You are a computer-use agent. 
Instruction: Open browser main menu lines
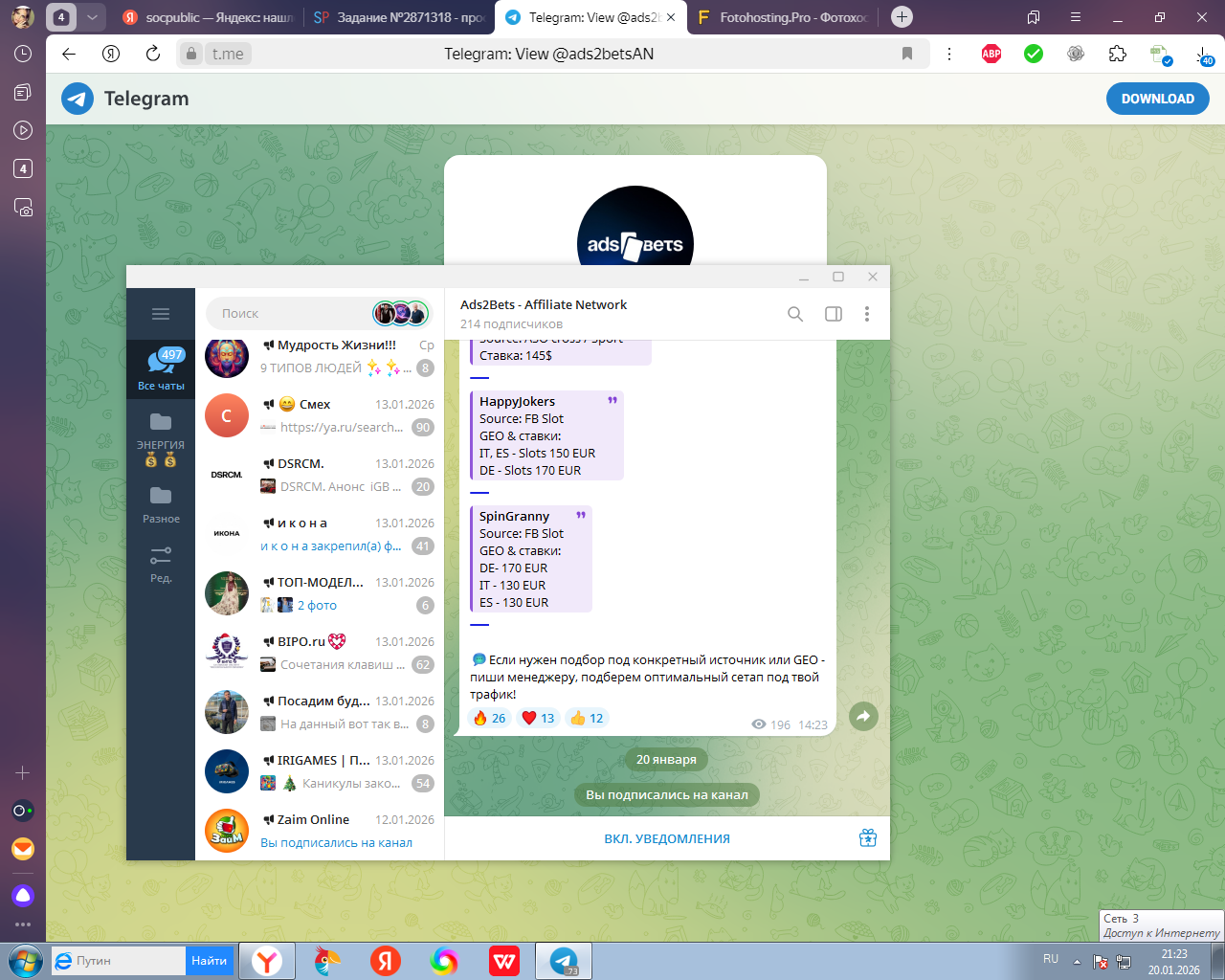1076,17
